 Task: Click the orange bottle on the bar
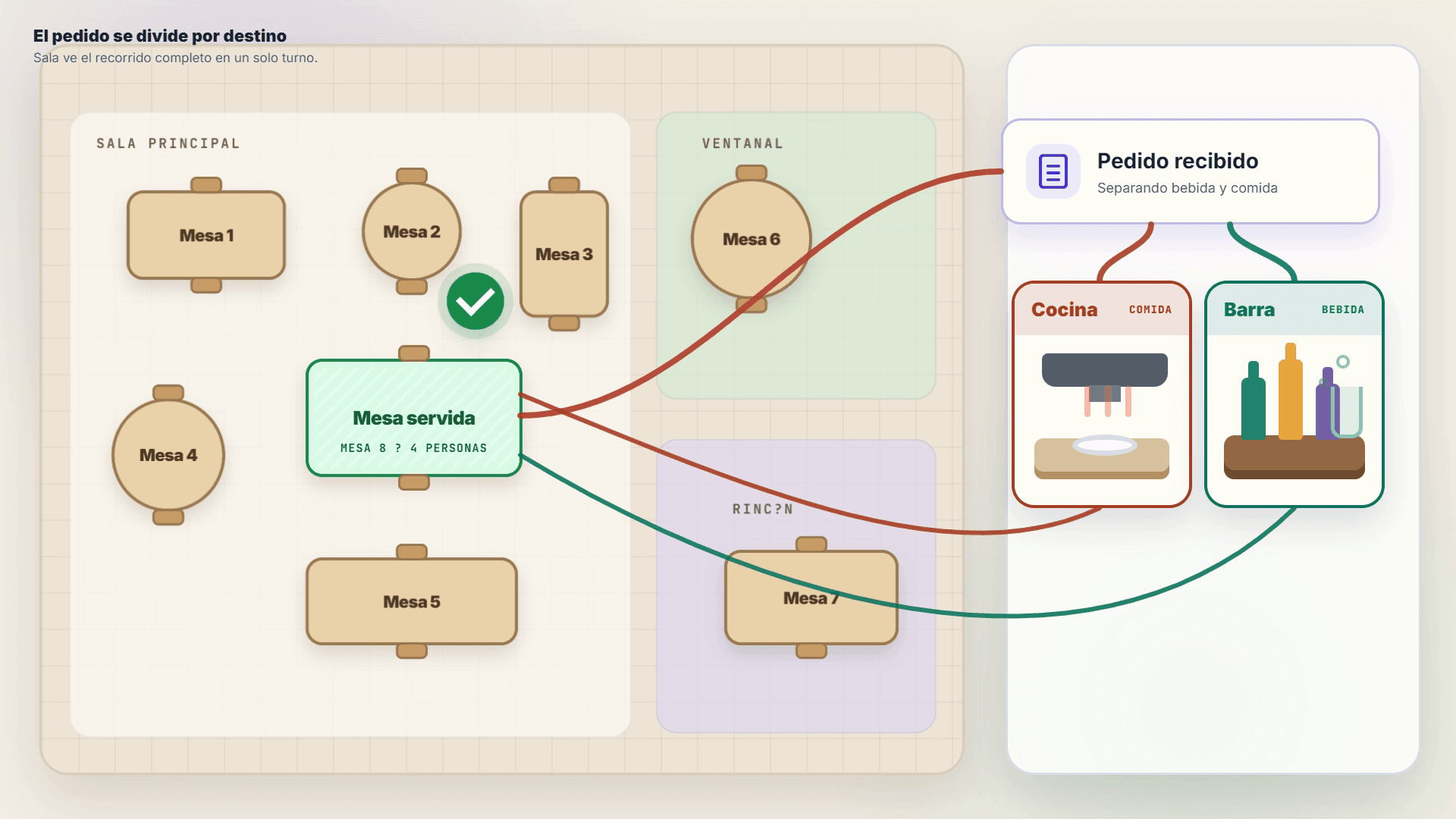coord(1290,391)
